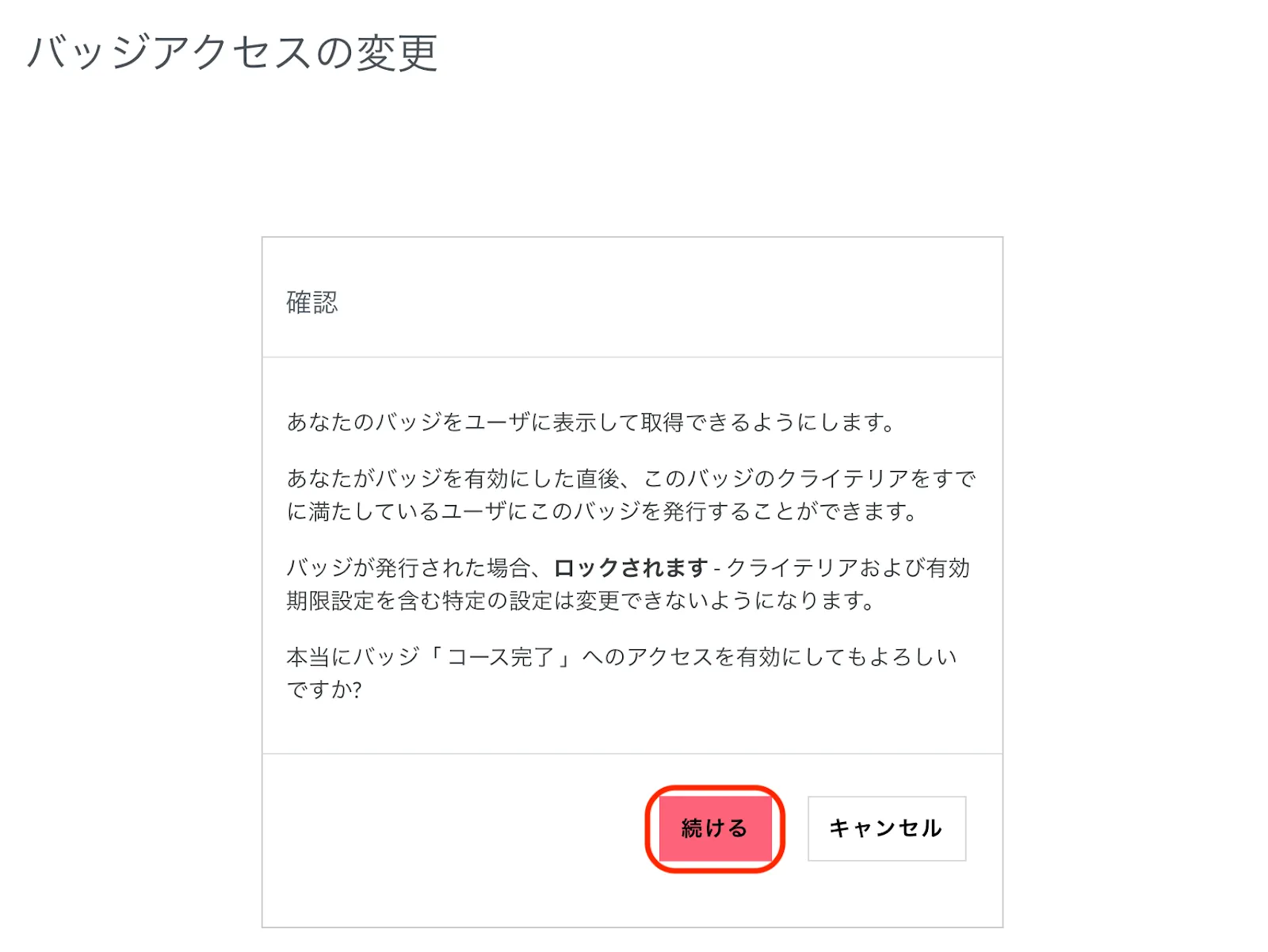
Task: Click the 続ける button to confirm
Action: (714, 828)
